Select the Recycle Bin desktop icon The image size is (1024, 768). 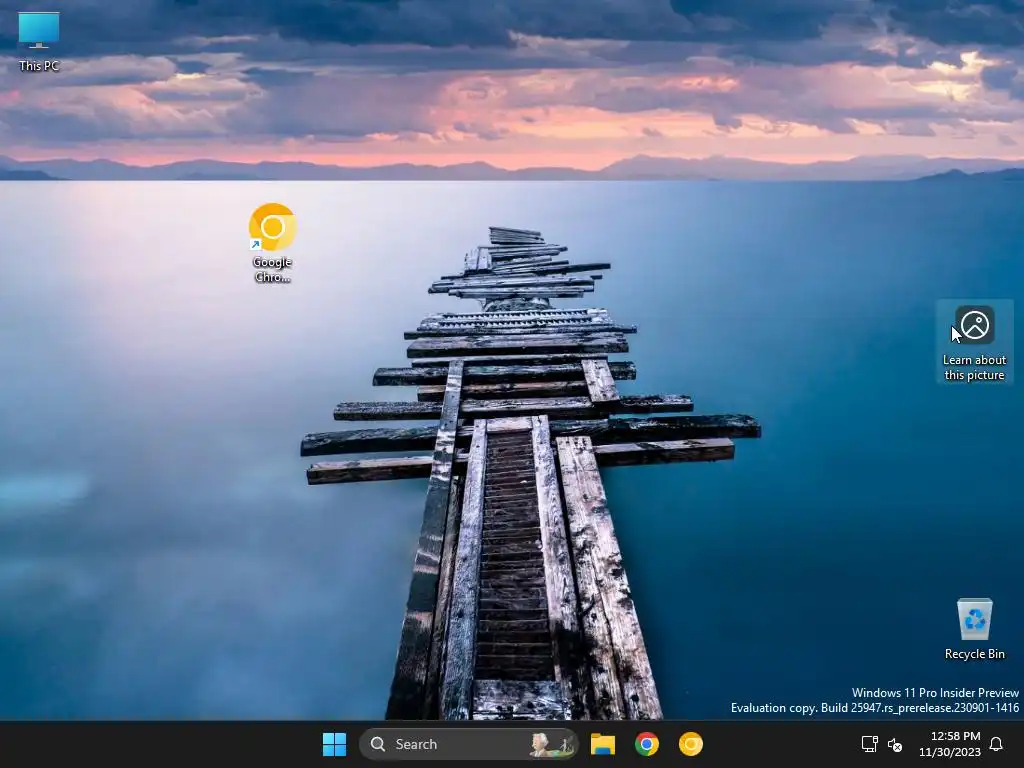974,628
